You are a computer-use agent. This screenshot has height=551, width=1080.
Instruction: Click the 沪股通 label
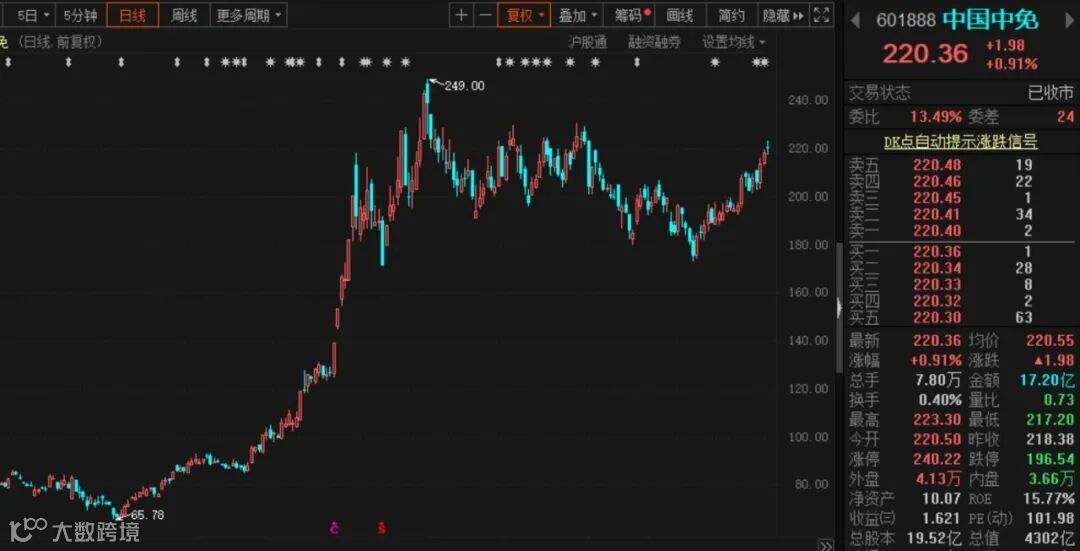point(588,43)
